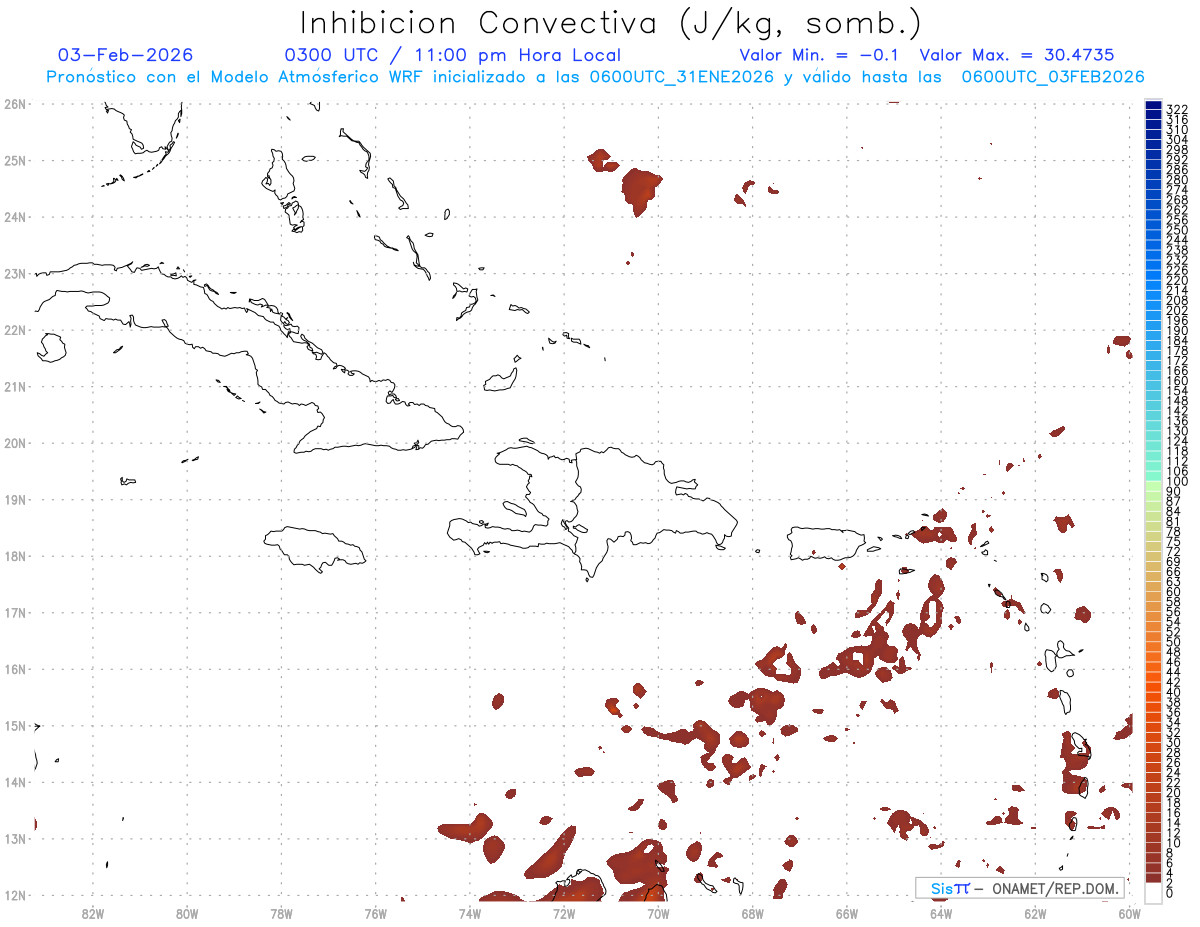Click the Jamaica island outline
Image resolution: width=1200 pixels, height=927 pixels.
pyautogui.click(x=315, y=549)
